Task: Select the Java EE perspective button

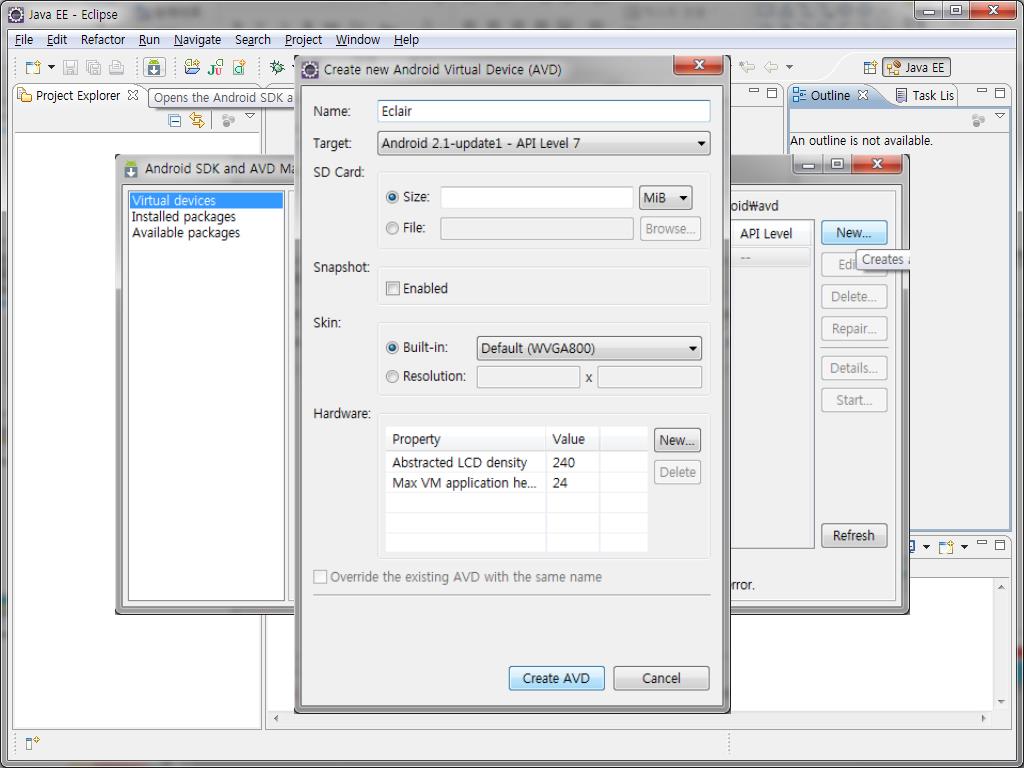Action: (916, 67)
